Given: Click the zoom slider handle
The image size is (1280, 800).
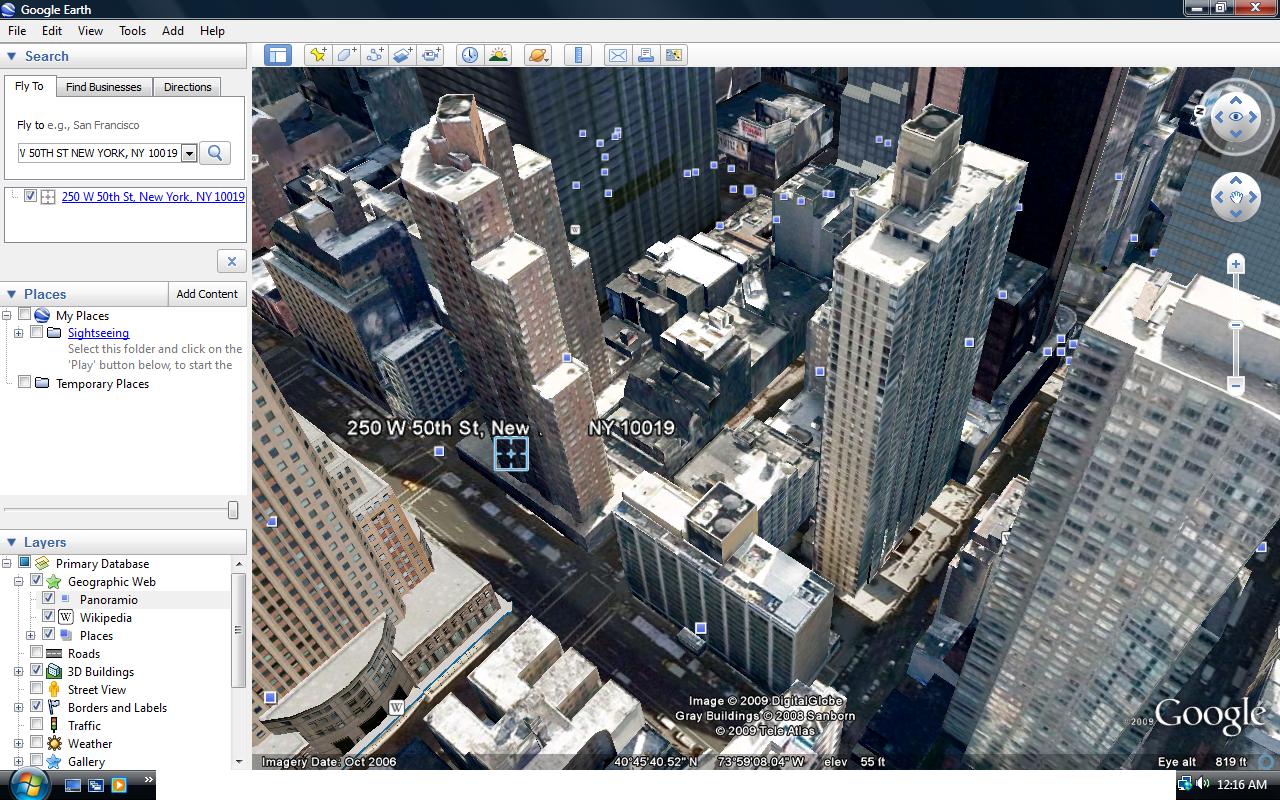Looking at the screenshot, I should coord(1236,325).
